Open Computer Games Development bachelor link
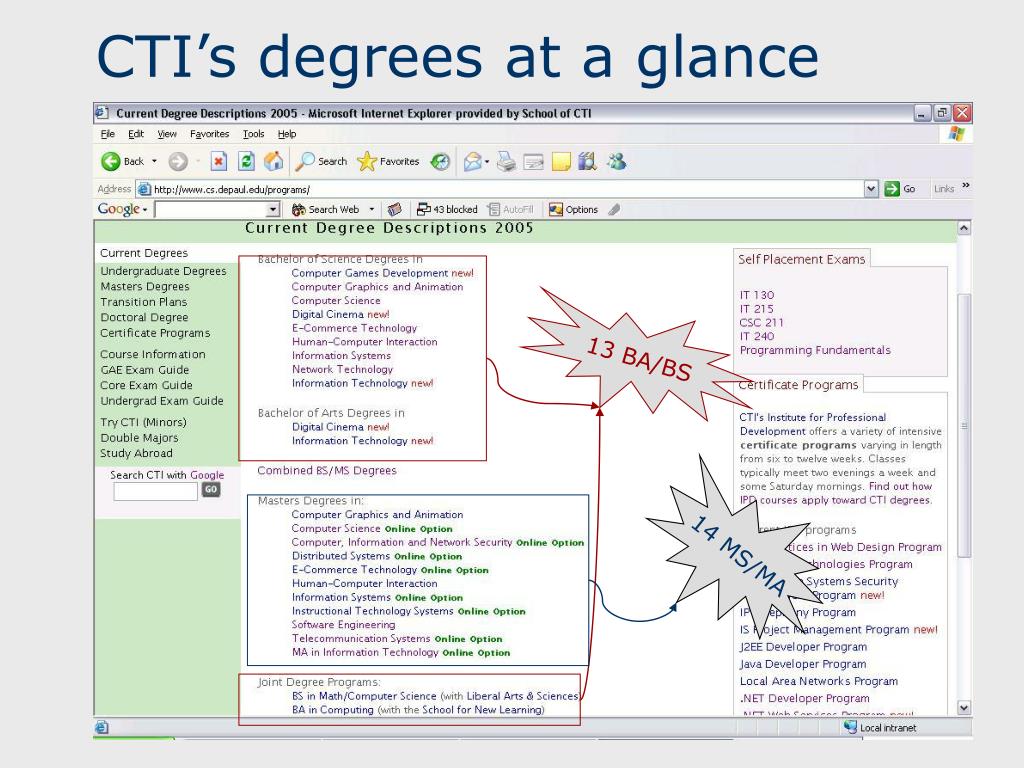The height and width of the screenshot is (768, 1024). point(370,273)
